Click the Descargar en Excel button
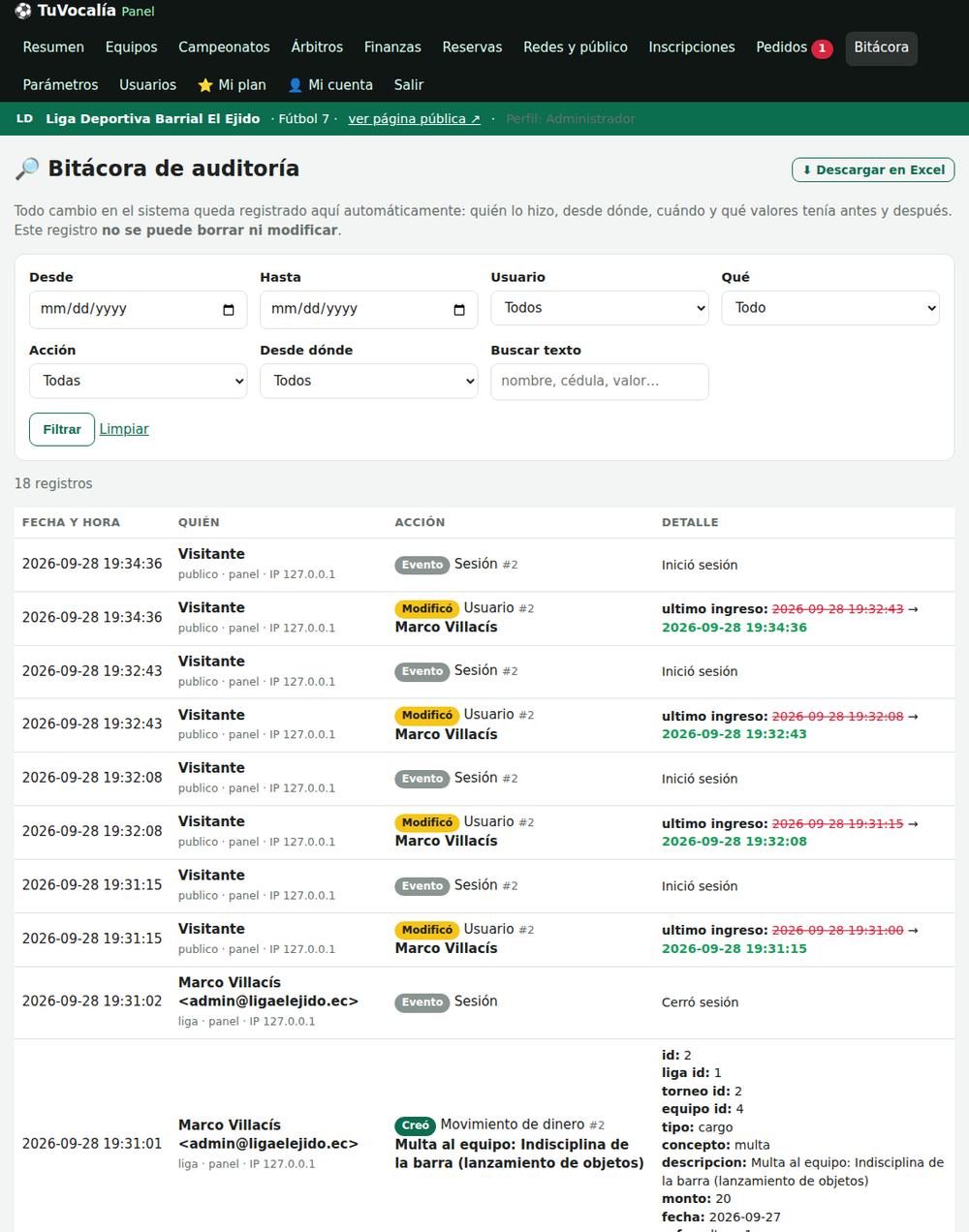The width and height of the screenshot is (969, 1232). click(873, 169)
